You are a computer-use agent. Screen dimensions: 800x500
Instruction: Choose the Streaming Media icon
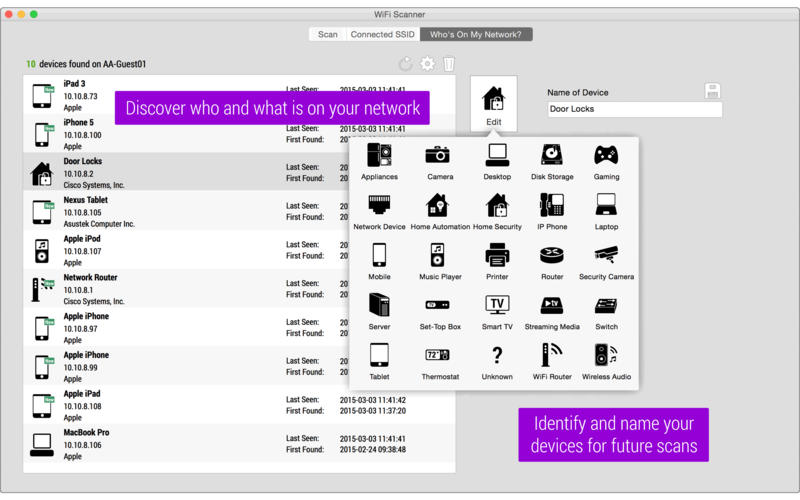[x=552, y=305]
